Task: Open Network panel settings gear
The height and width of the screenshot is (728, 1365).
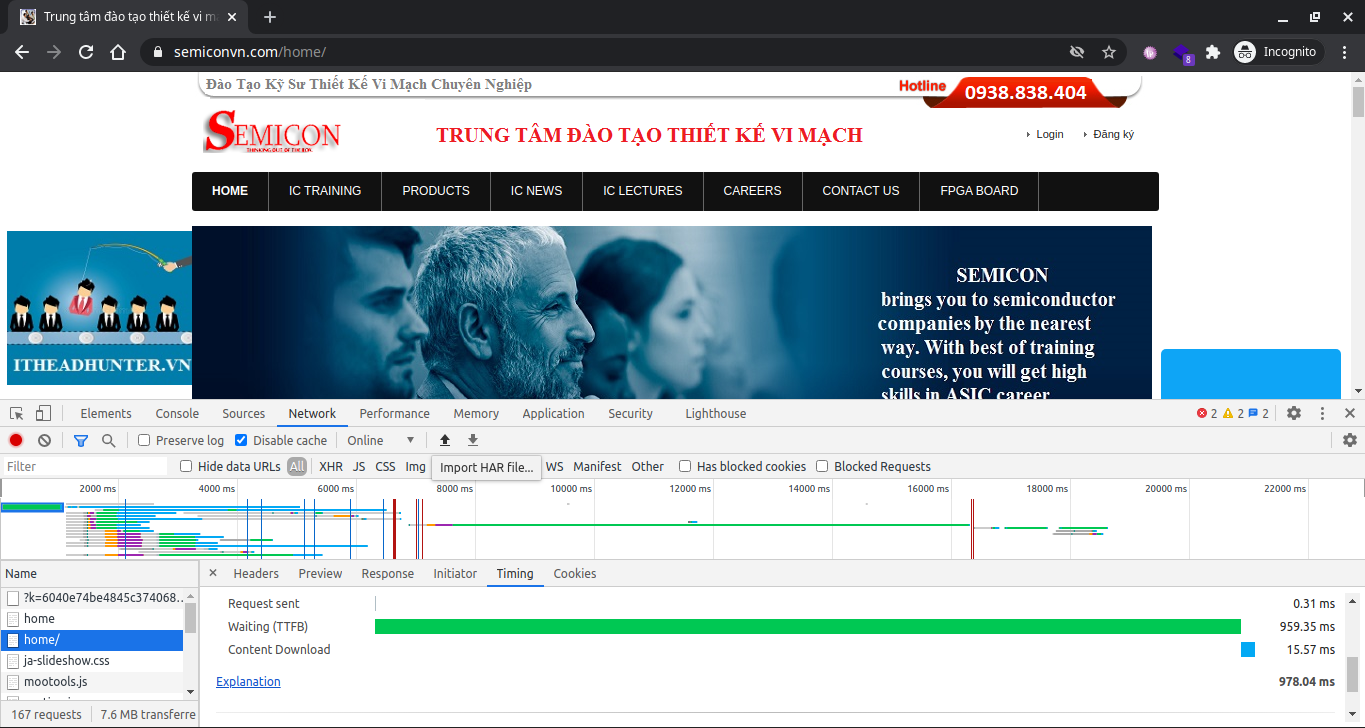Action: (1350, 440)
